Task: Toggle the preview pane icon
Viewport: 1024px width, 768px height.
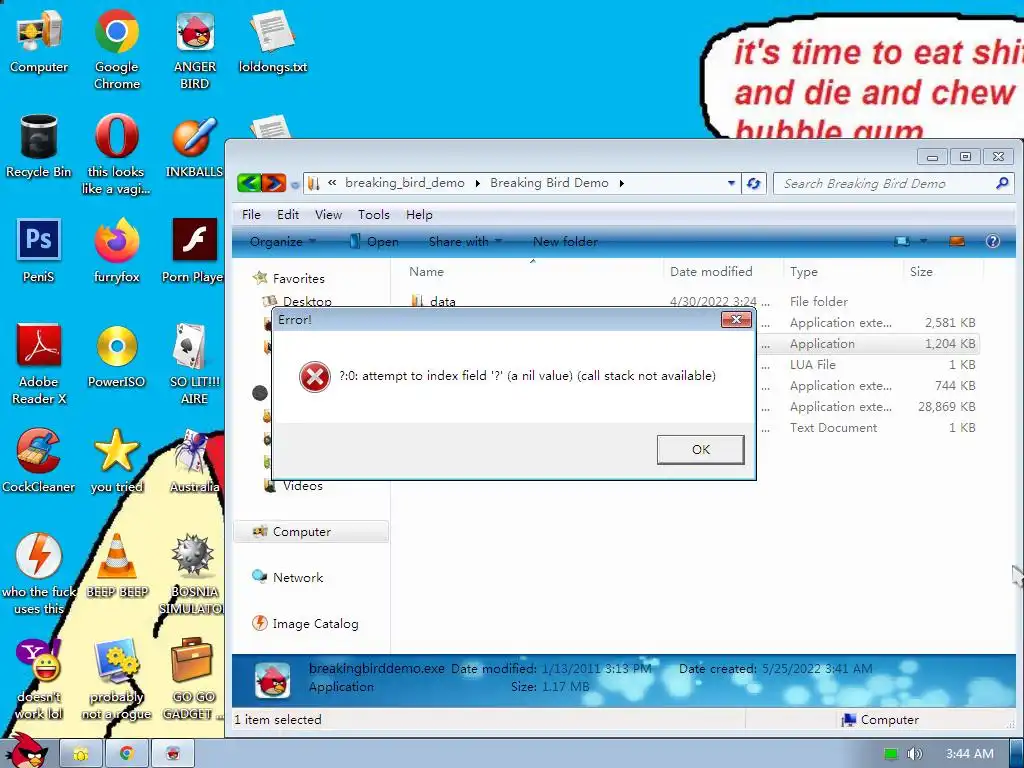Action: [x=957, y=242]
